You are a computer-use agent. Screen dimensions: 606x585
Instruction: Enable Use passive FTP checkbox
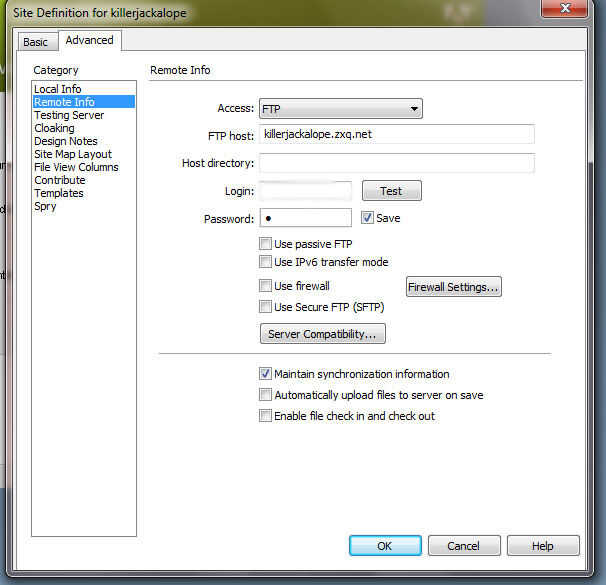click(x=265, y=244)
